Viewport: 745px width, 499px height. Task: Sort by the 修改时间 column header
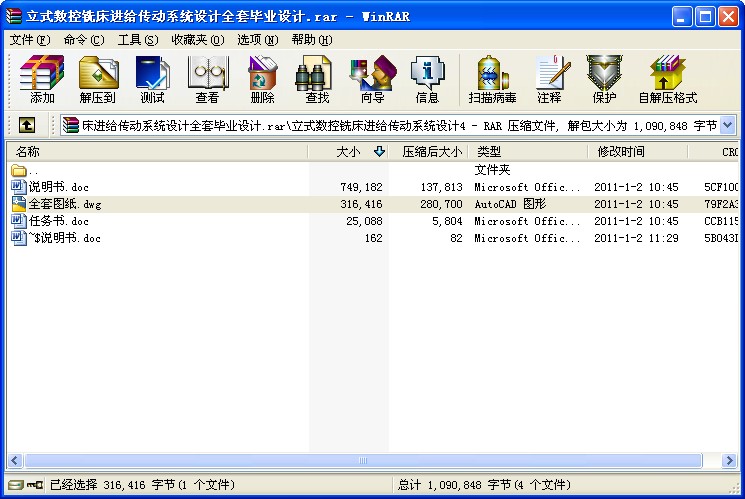pos(621,152)
